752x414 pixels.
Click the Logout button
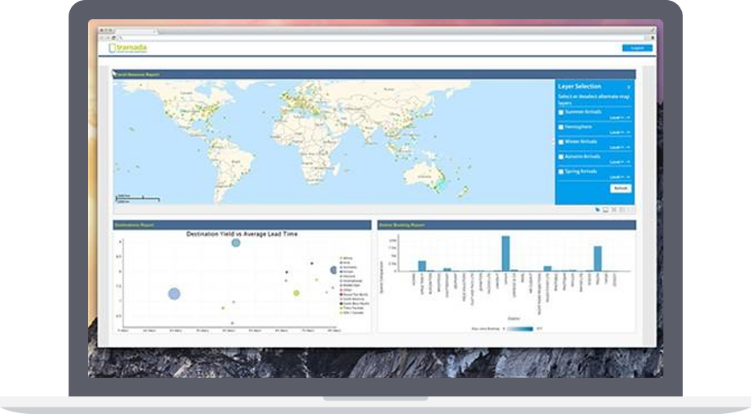tap(636, 47)
